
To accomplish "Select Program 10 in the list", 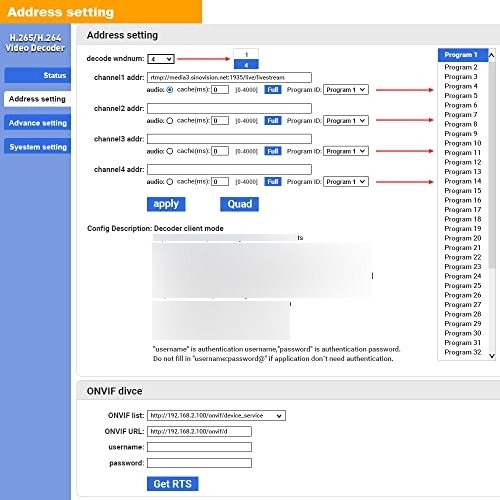I will pyautogui.click(x=463, y=143).
